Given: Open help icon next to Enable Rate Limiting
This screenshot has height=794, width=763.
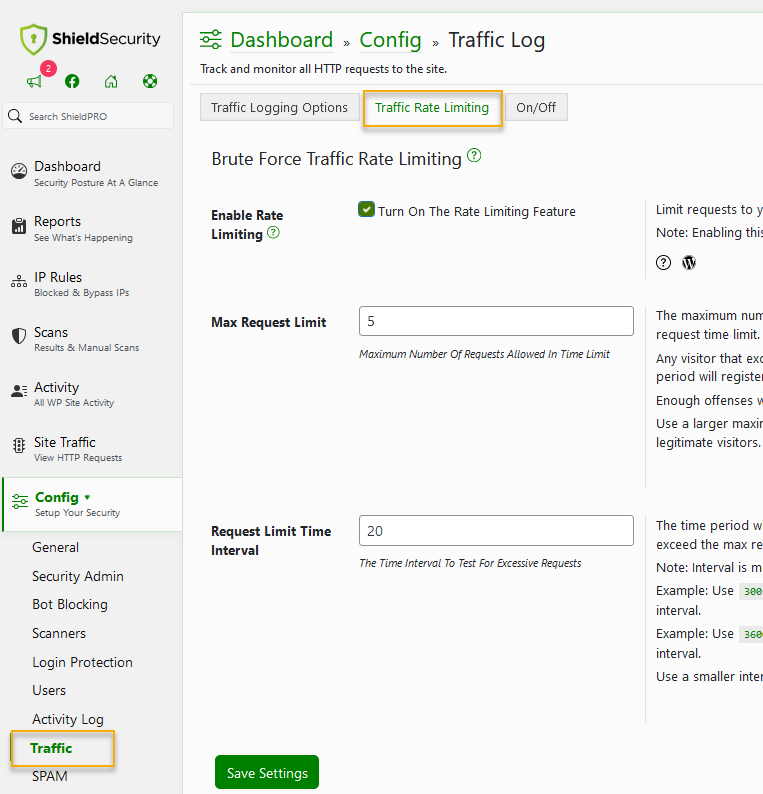Looking at the screenshot, I should pyautogui.click(x=273, y=232).
